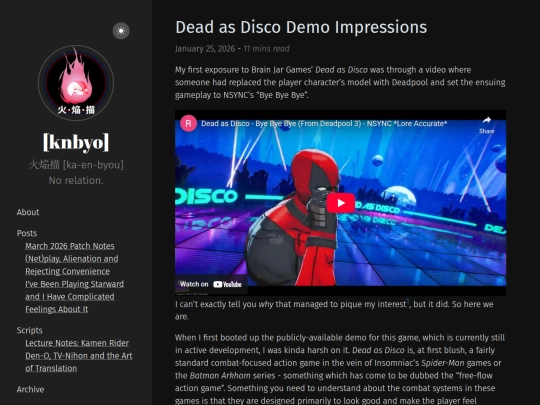
Task: Open the Scripts section
Action: [29, 330]
